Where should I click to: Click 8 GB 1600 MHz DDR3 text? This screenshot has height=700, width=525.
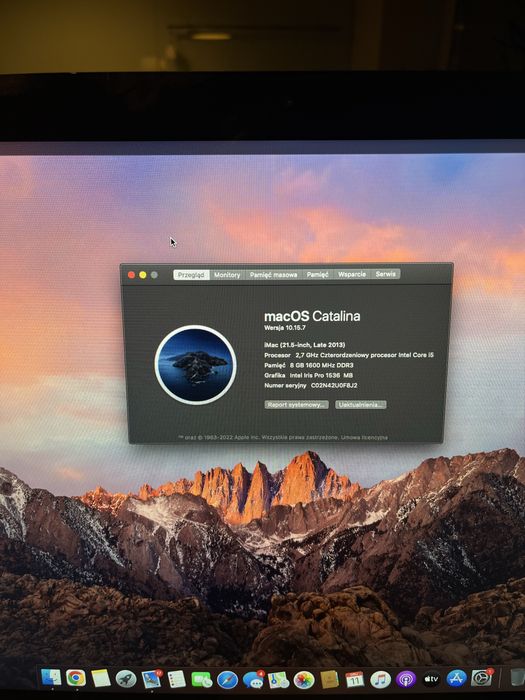click(321, 365)
